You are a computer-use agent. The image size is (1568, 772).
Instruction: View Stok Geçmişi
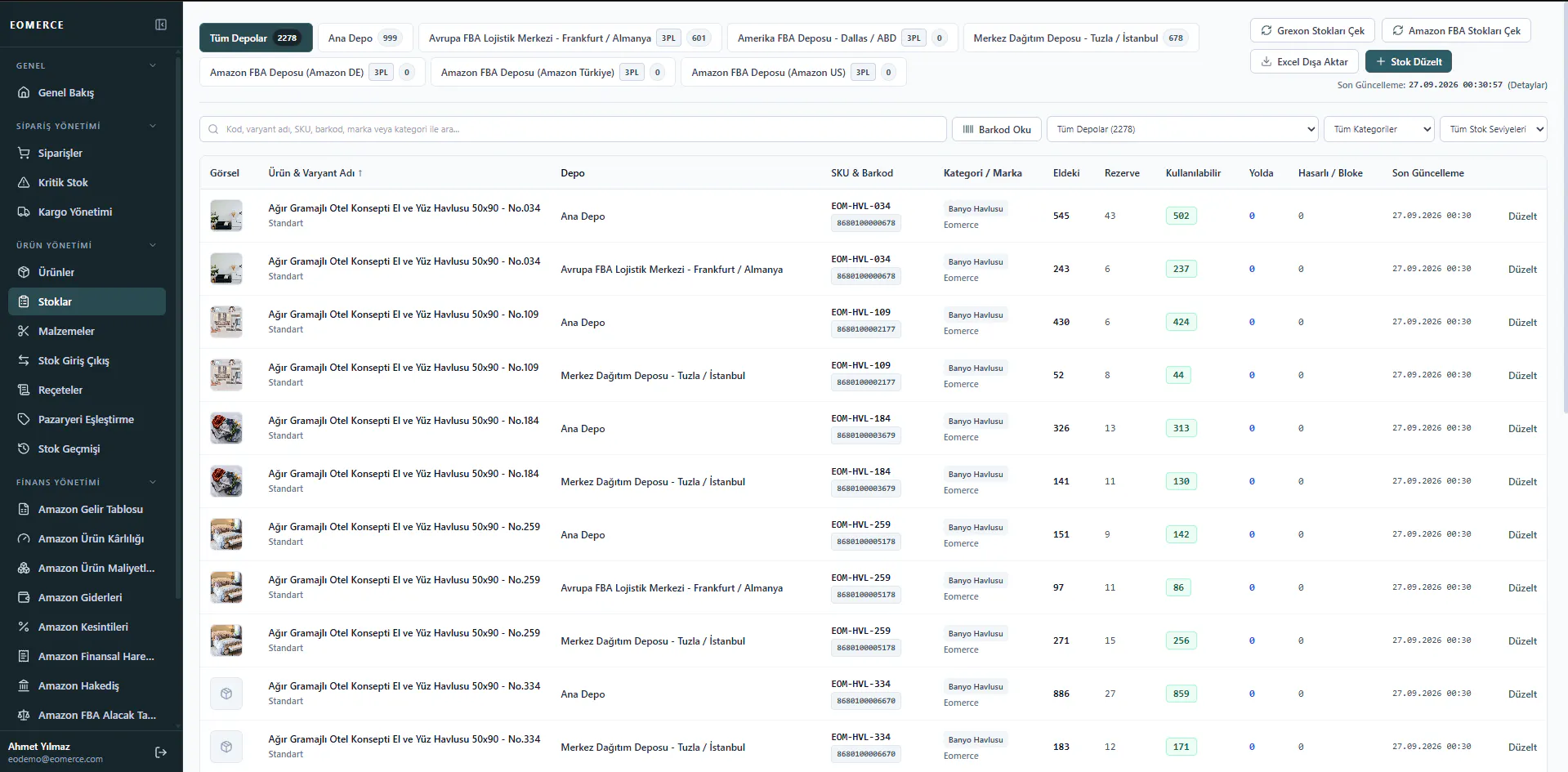[87, 449]
